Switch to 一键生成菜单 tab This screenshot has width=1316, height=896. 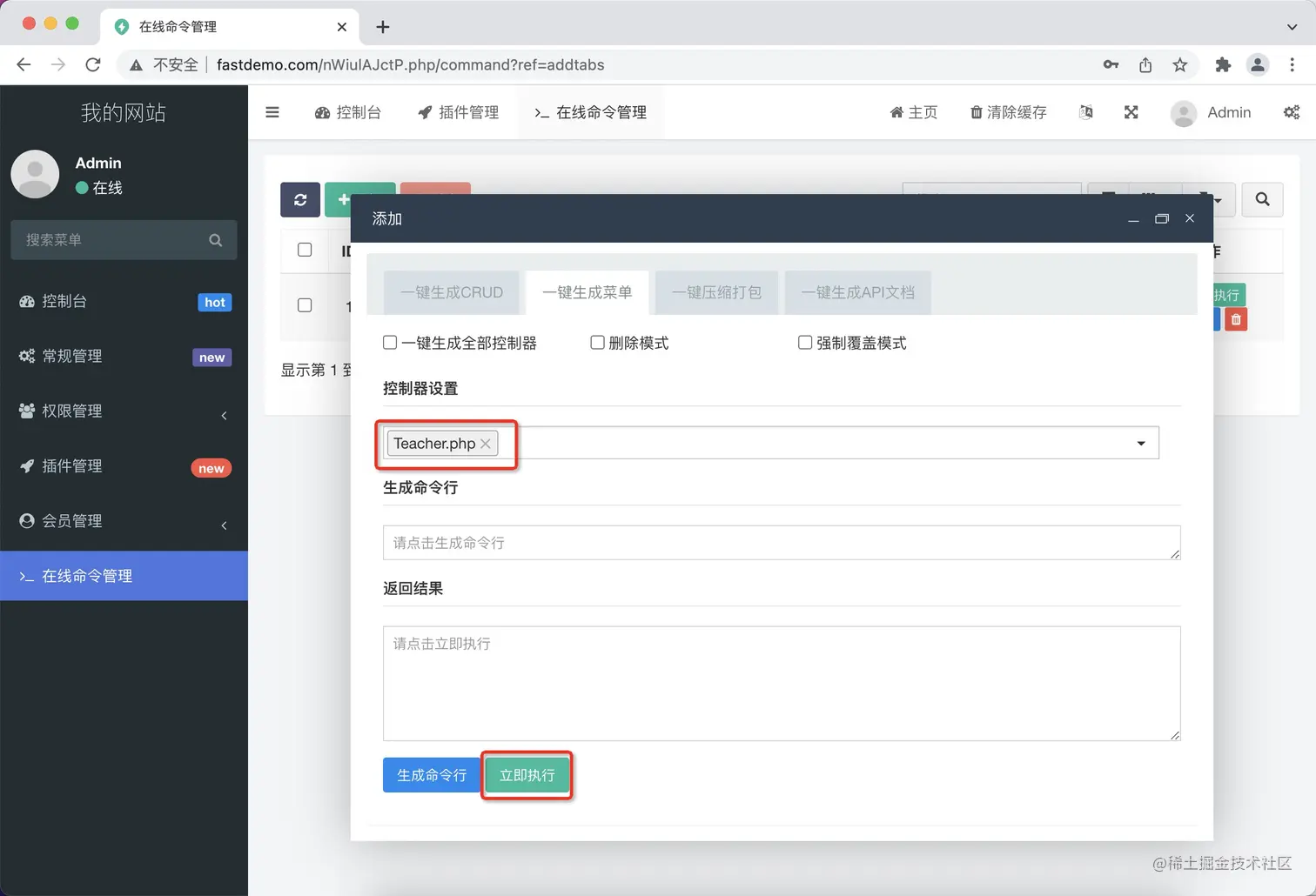(587, 292)
